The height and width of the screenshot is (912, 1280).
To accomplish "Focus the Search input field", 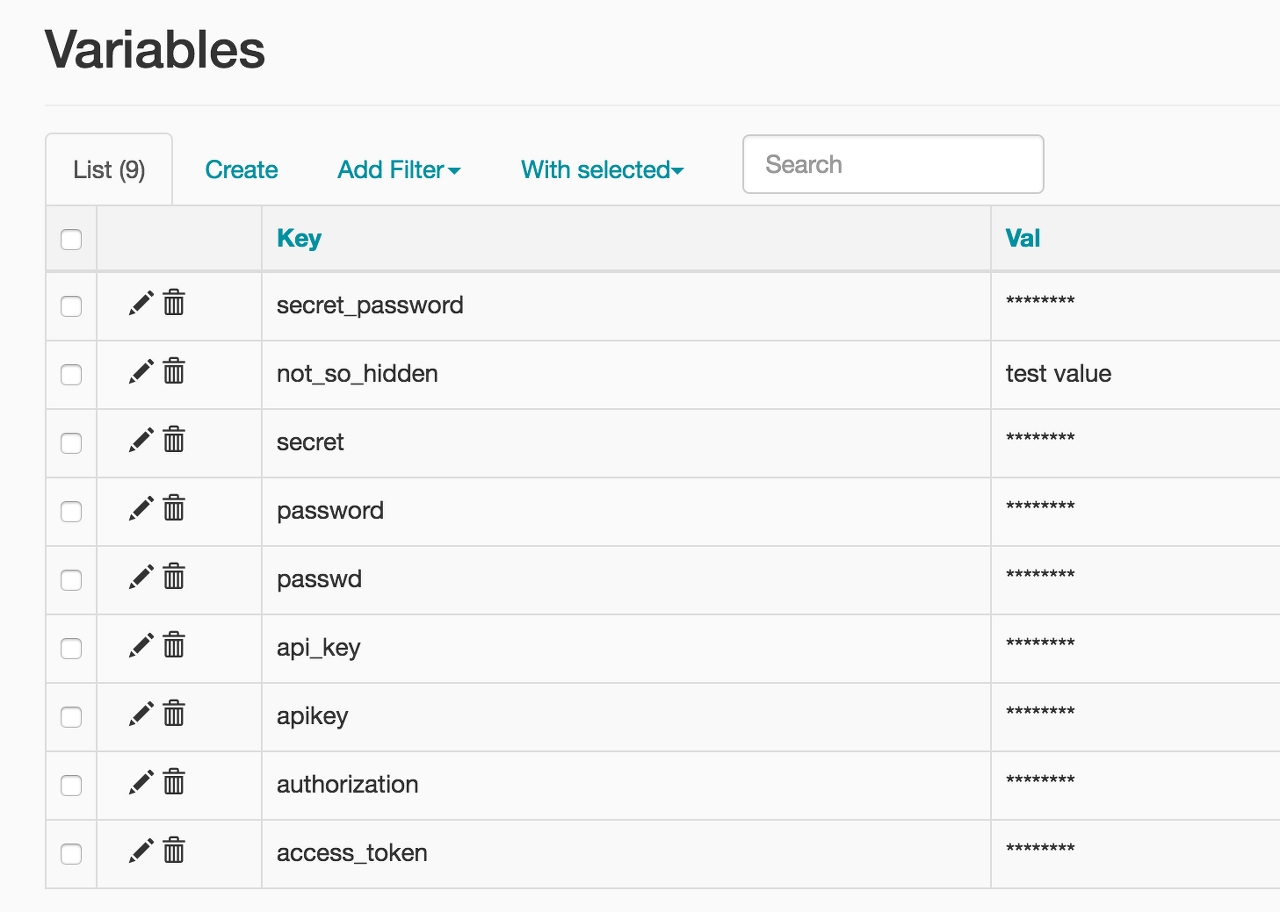I will pyautogui.click(x=893, y=164).
